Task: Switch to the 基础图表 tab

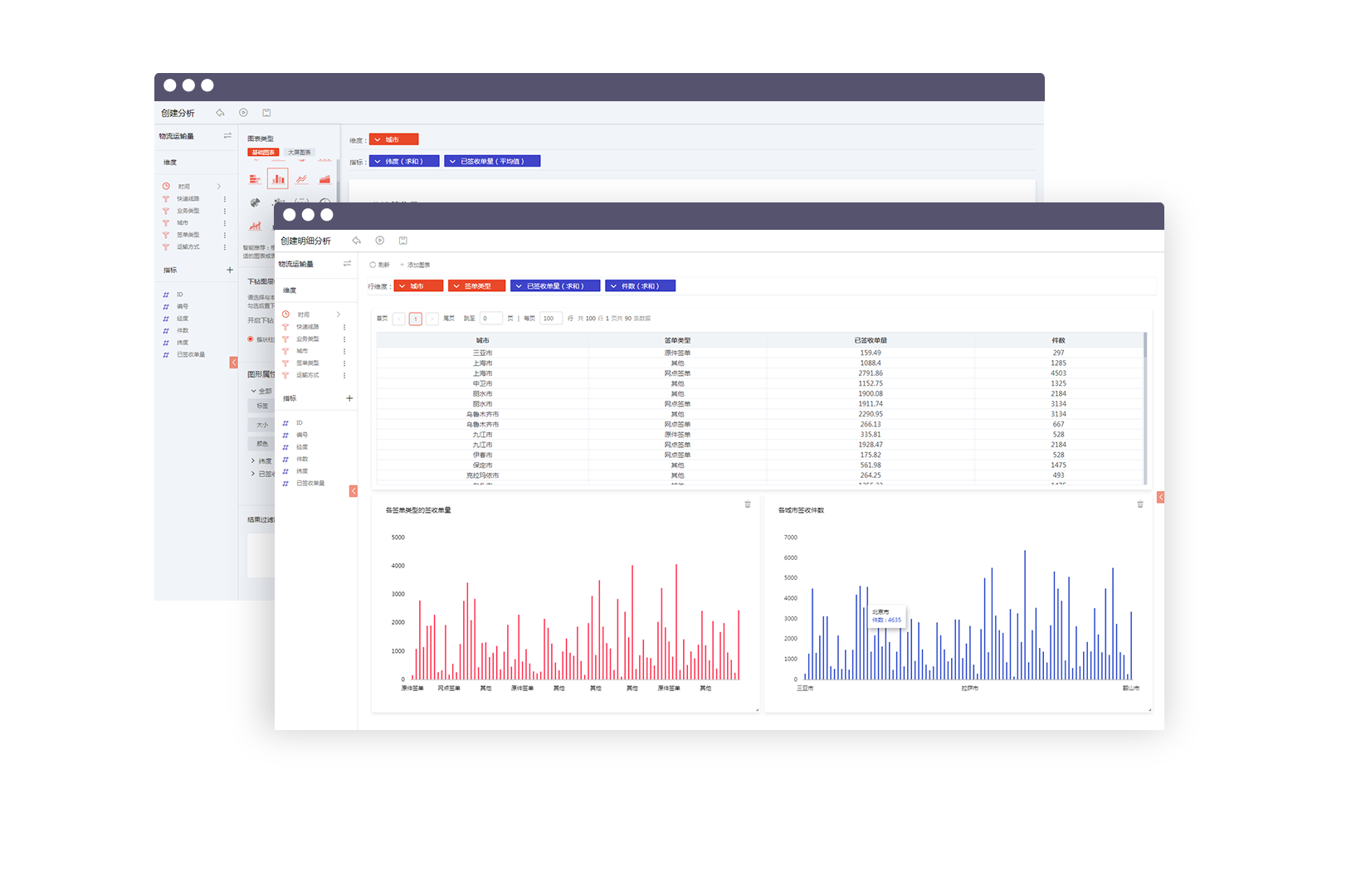Action: coord(263,153)
